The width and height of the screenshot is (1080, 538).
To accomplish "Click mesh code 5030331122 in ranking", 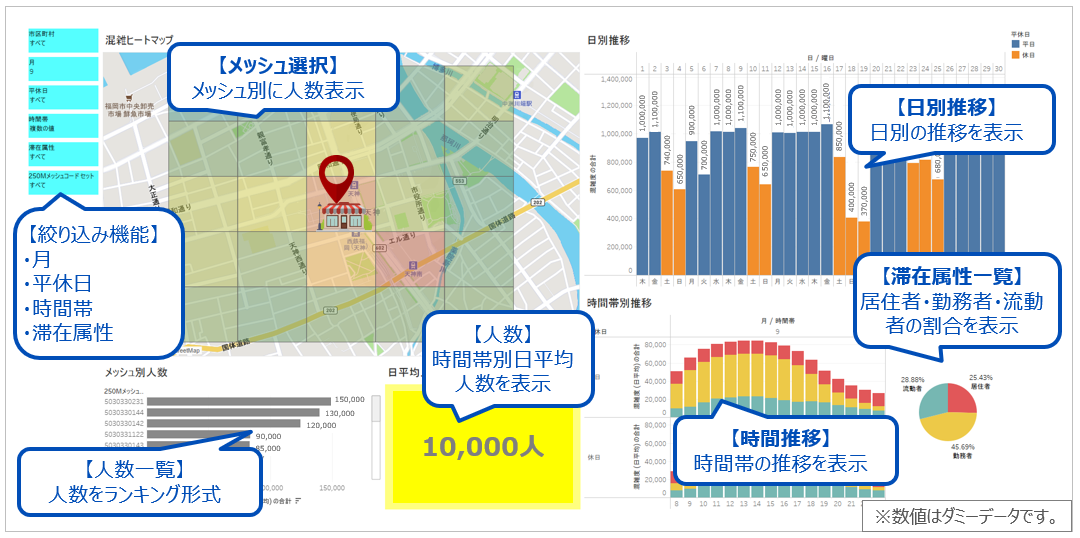I will pos(123,435).
